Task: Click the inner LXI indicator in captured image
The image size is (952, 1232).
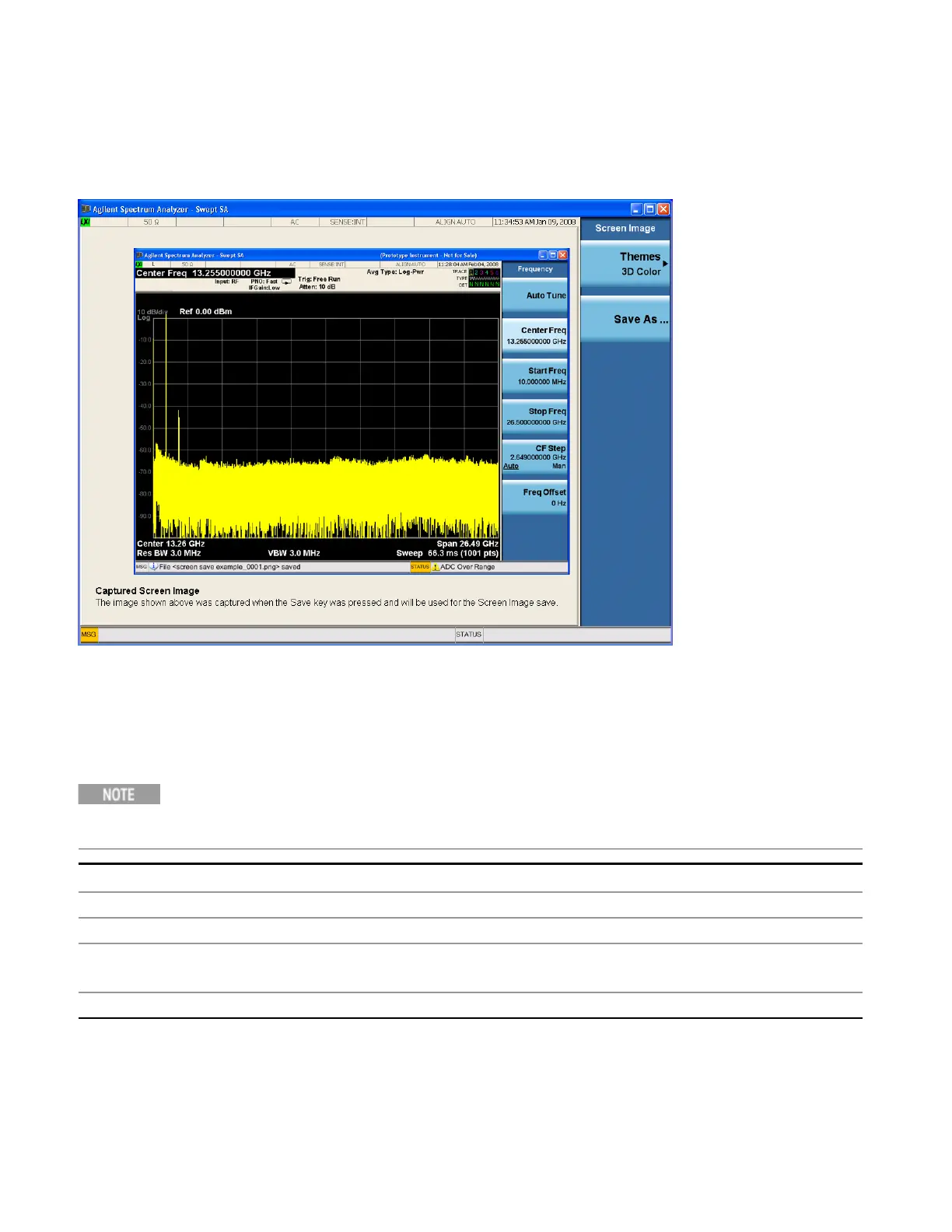Action: 139,264
